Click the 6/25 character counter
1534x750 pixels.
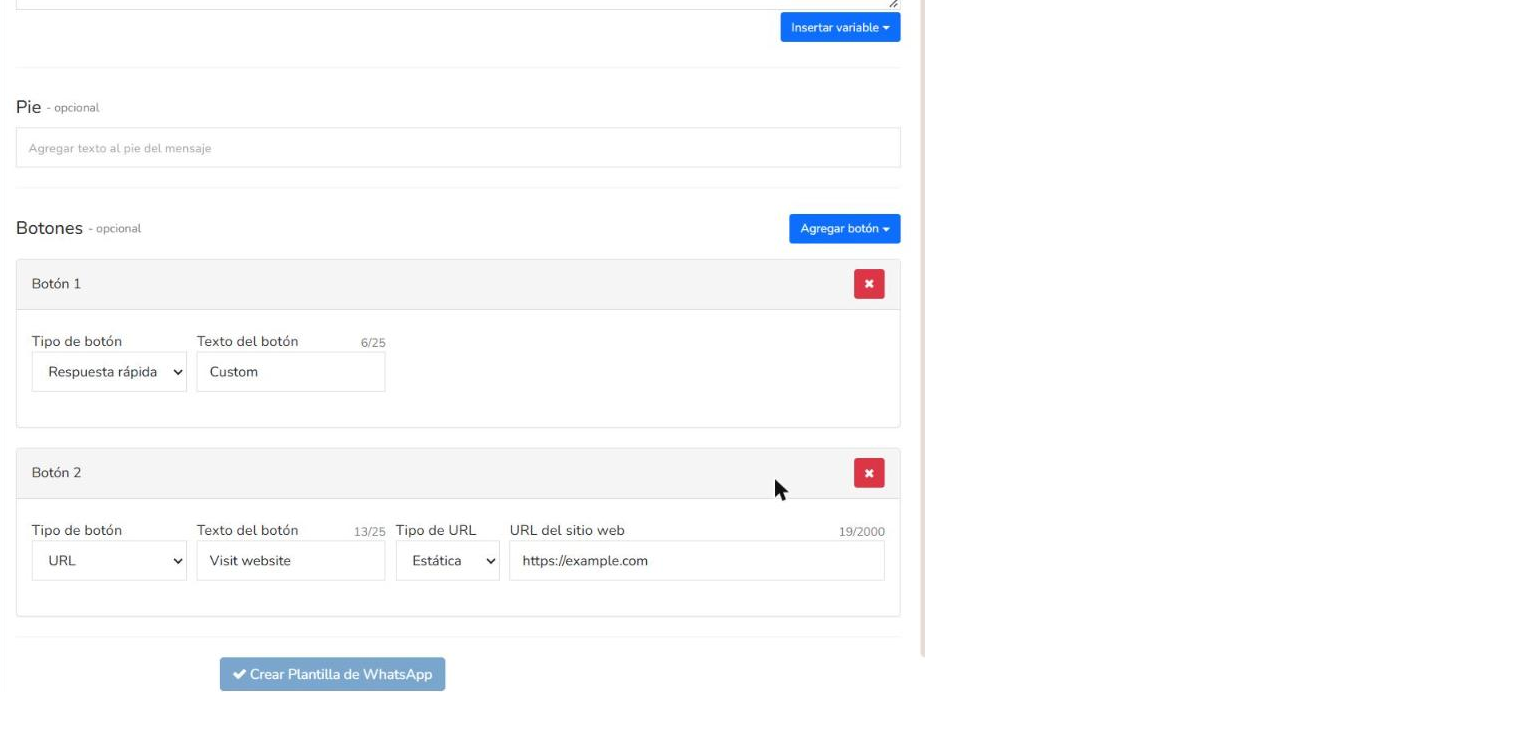(373, 343)
